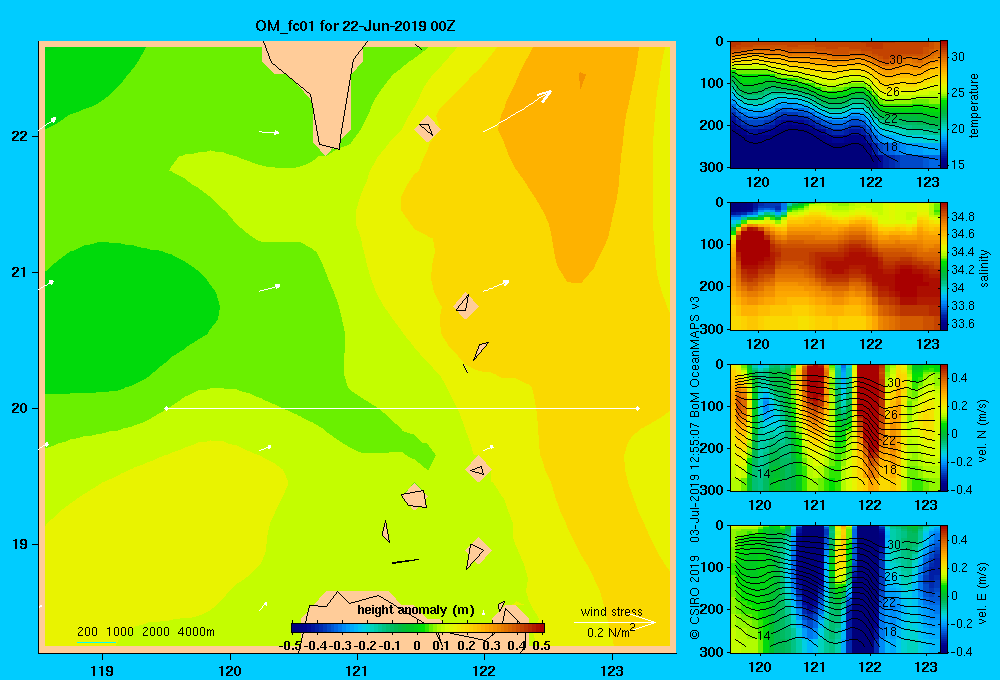Viewport: 1000px width, 680px height.
Task: Click the "200 1000 2000 4000m" depth contour legend
Action: pyautogui.click(x=145, y=632)
